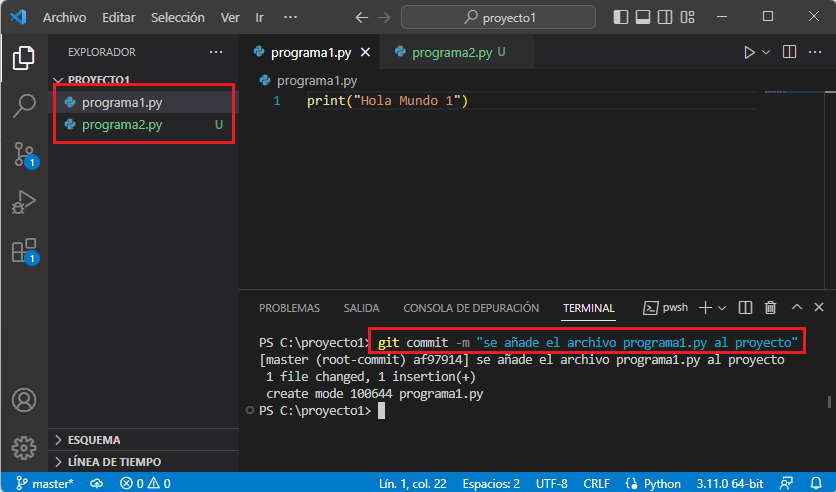Click the terminal vertical scrollbar

pyautogui.click(x=829, y=402)
